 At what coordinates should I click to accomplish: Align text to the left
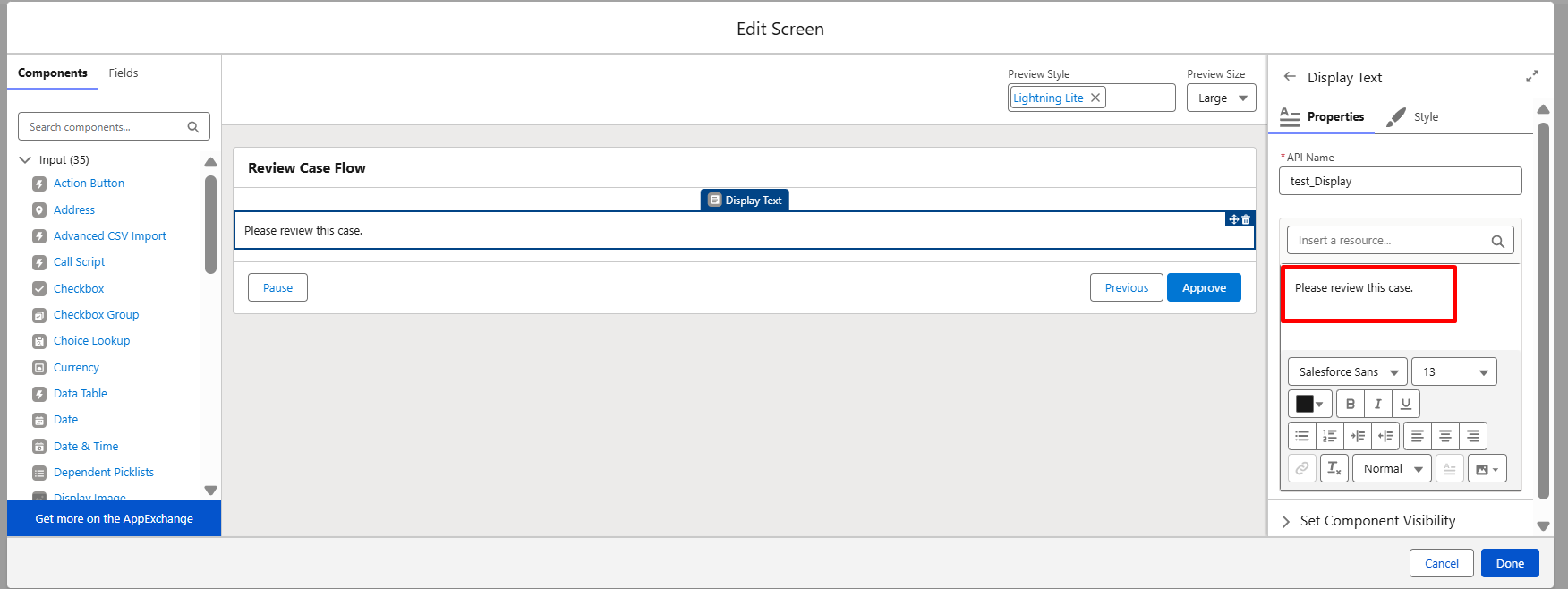[x=1418, y=436]
